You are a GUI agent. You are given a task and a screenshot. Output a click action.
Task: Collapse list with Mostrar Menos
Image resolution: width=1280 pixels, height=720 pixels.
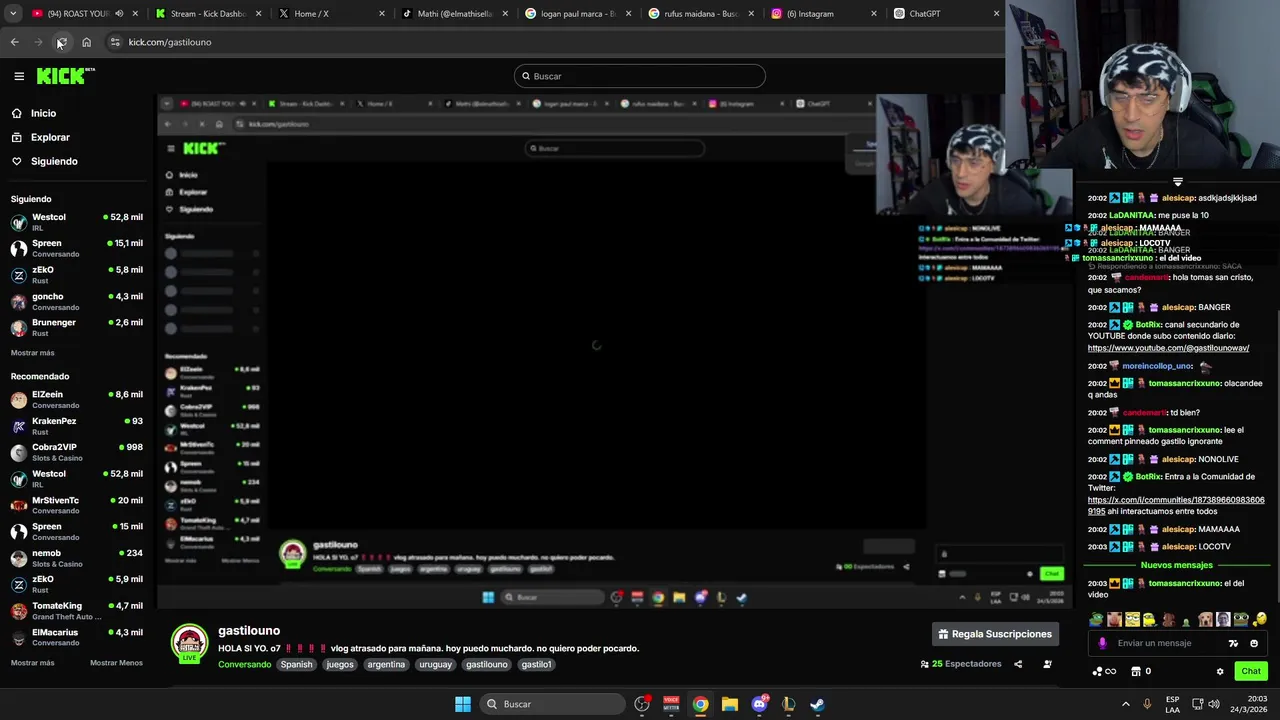click(116, 663)
